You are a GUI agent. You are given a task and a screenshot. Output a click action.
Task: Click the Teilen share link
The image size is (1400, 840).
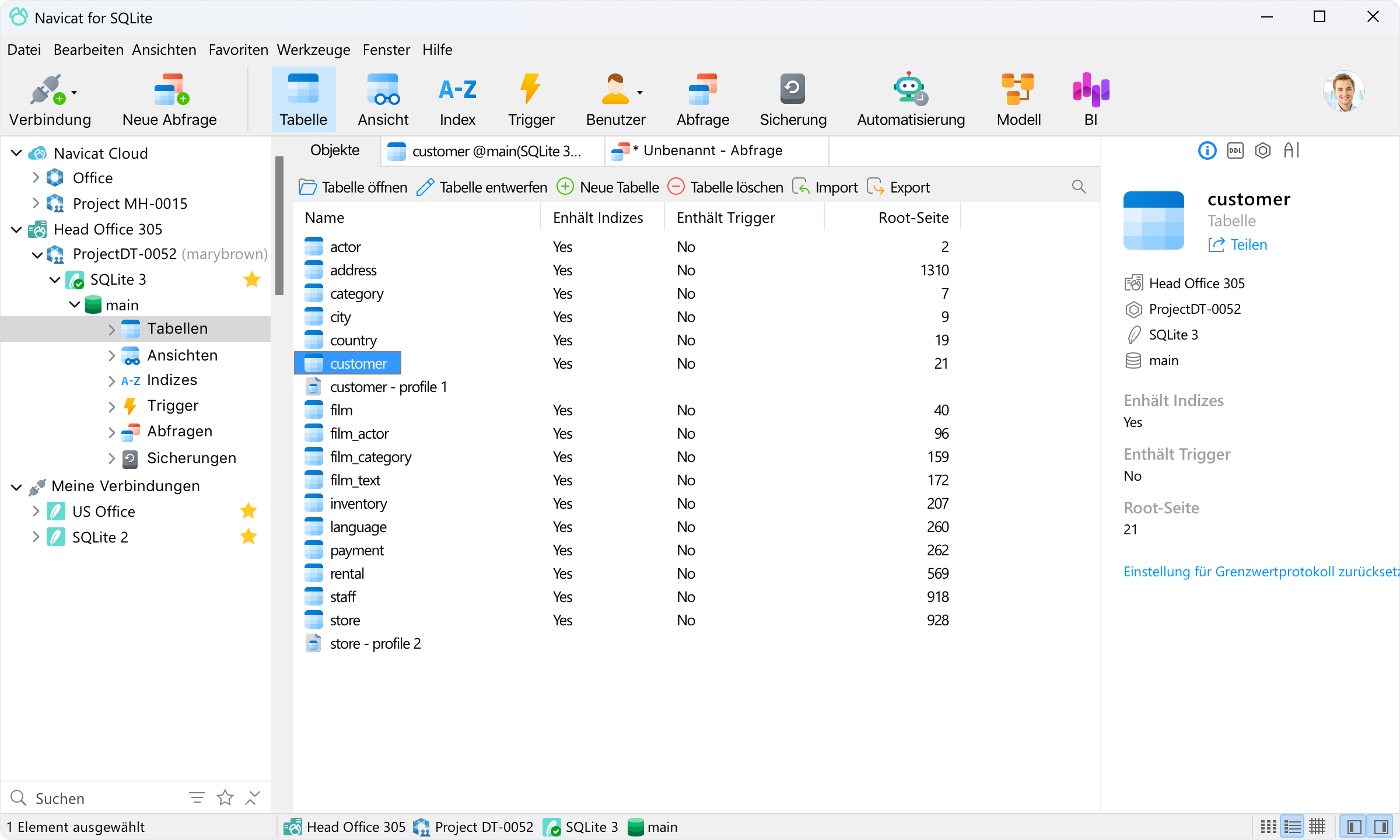tap(1237, 244)
